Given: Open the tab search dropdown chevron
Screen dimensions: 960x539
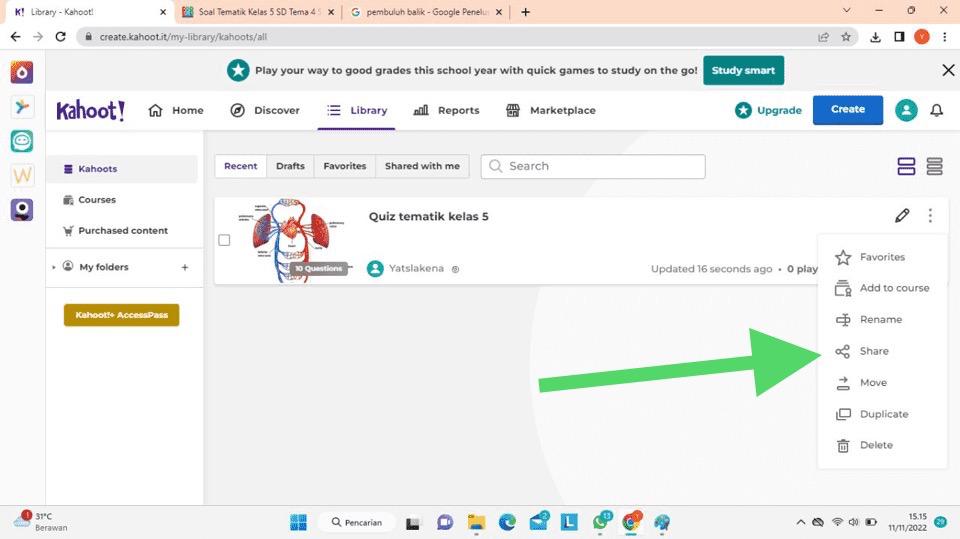Looking at the screenshot, I should [x=847, y=10].
